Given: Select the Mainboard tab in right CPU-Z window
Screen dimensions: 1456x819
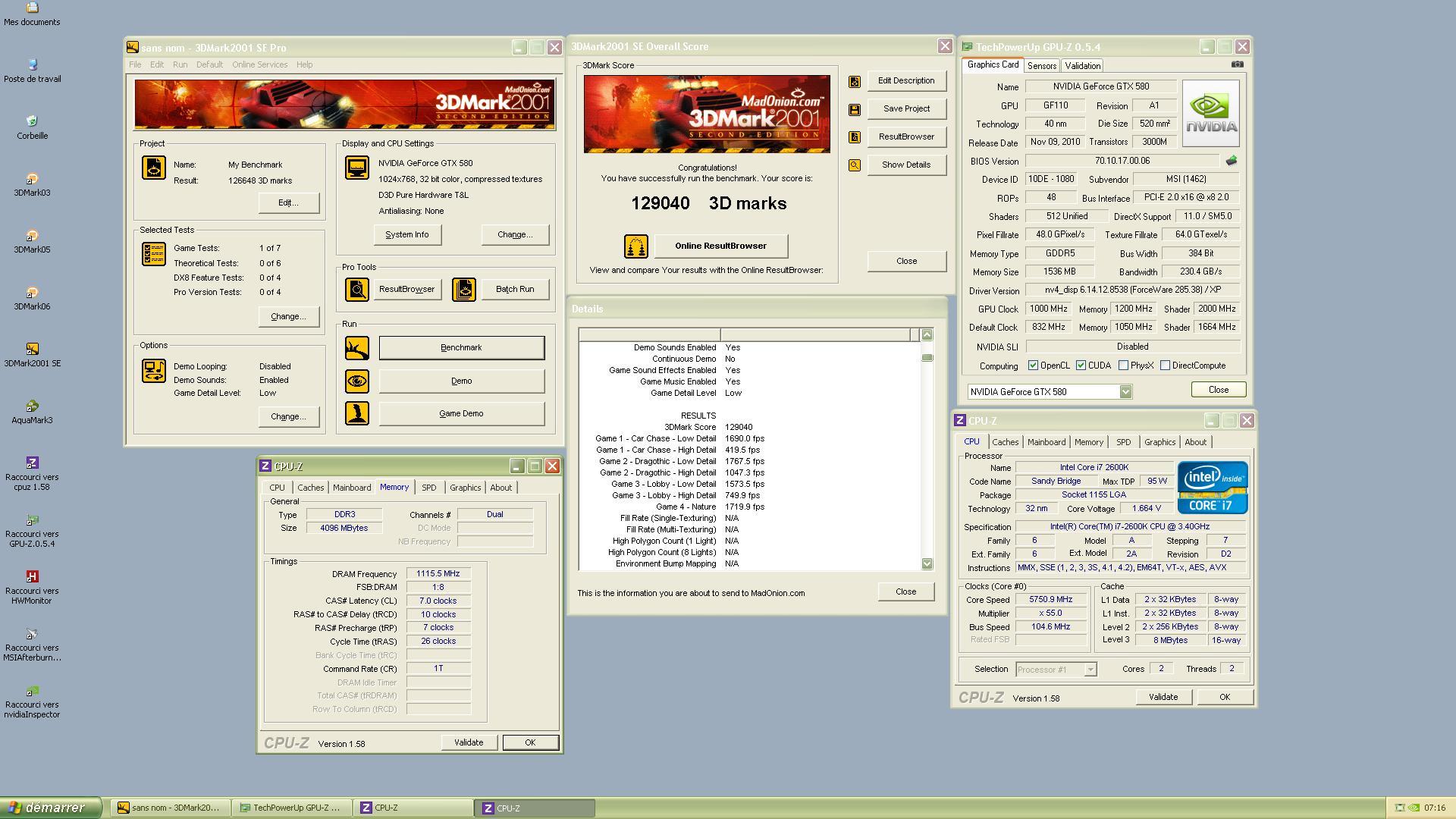Looking at the screenshot, I should pos(1046,442).
